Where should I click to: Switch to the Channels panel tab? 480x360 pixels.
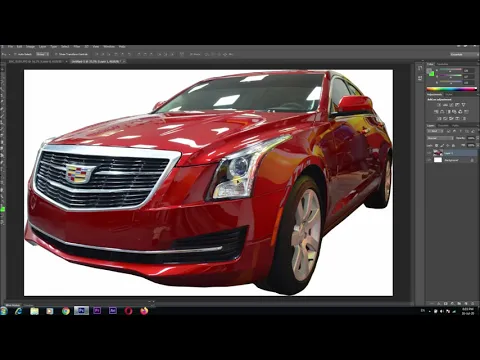[443, 125]
